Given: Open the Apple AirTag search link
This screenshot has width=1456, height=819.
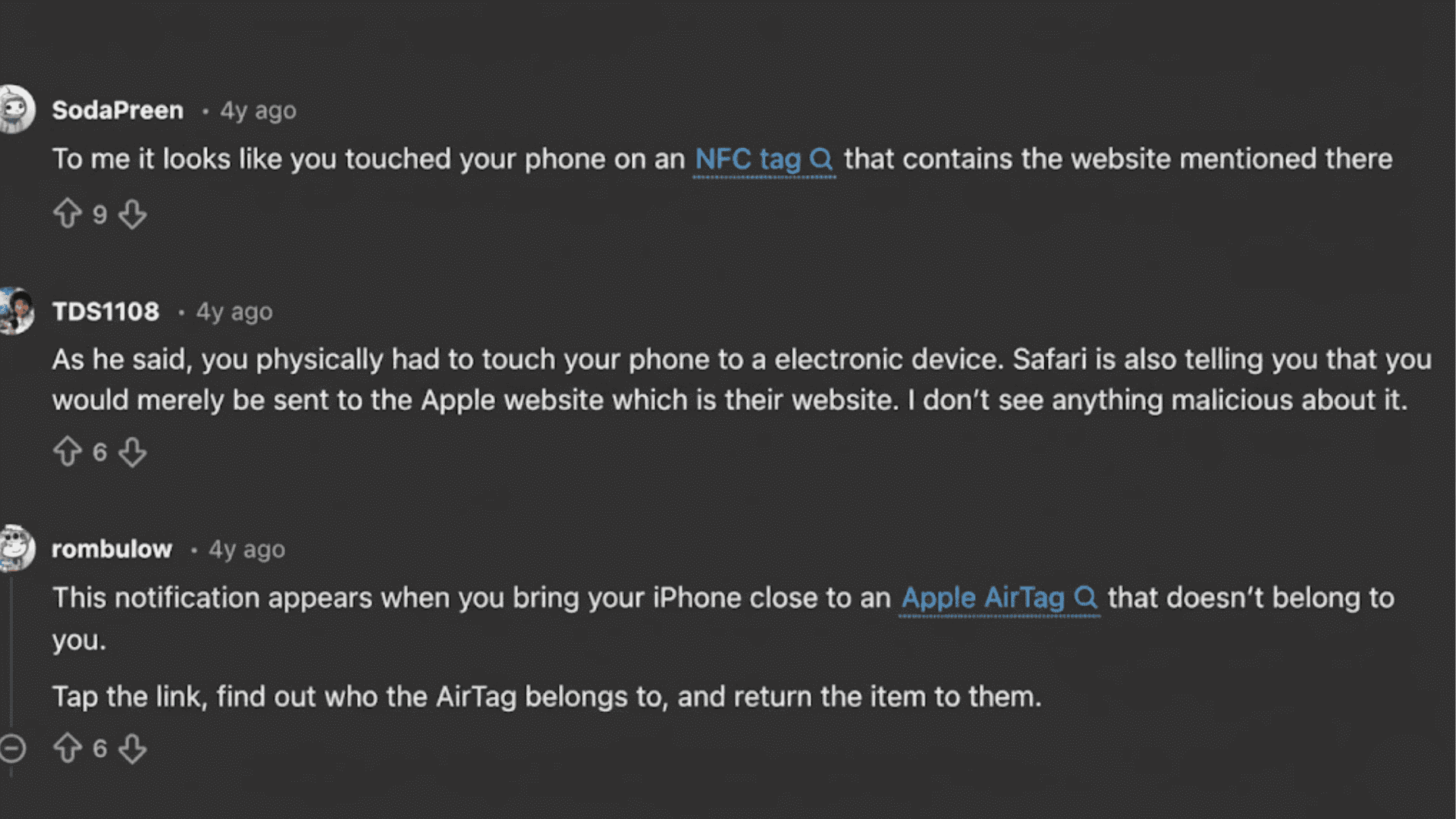Looking at the screenshot, I should click(x=982, y=598).
